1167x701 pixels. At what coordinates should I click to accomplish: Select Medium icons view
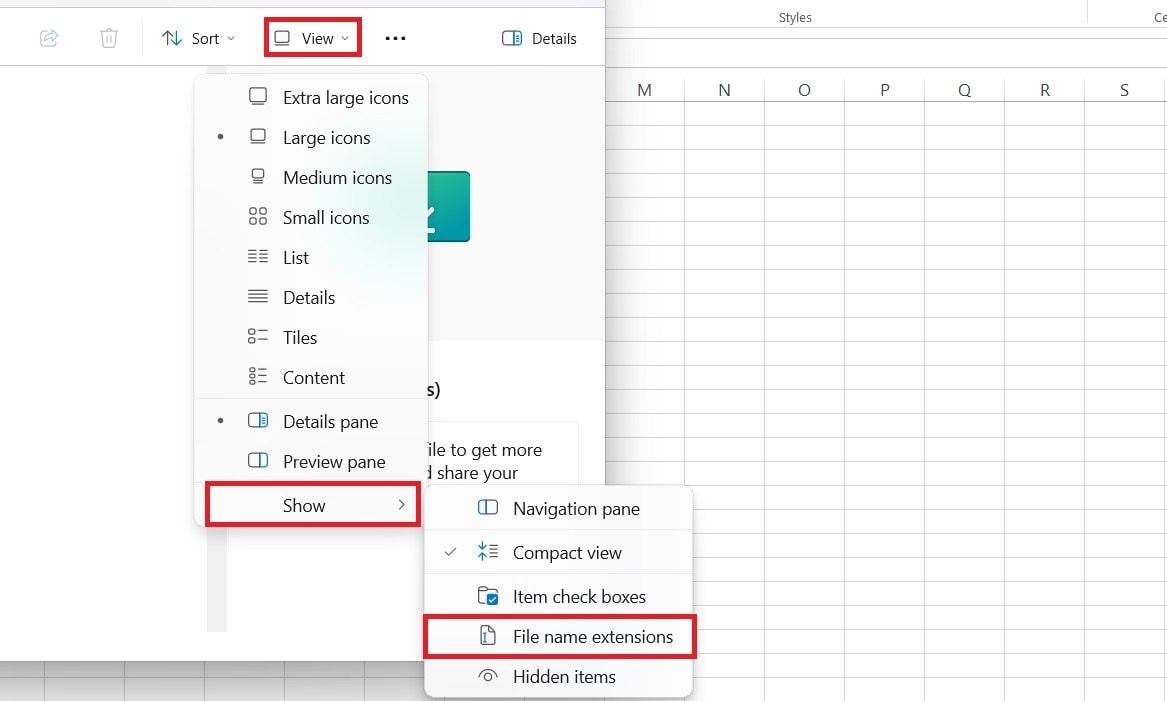311,178
